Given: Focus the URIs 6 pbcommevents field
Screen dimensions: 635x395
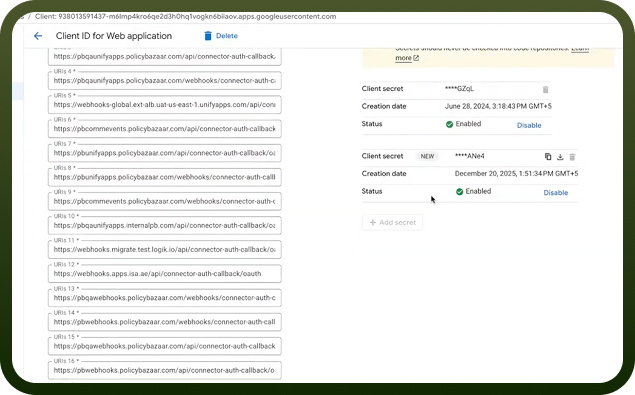Looking at the screenshot, I should 164,129.
